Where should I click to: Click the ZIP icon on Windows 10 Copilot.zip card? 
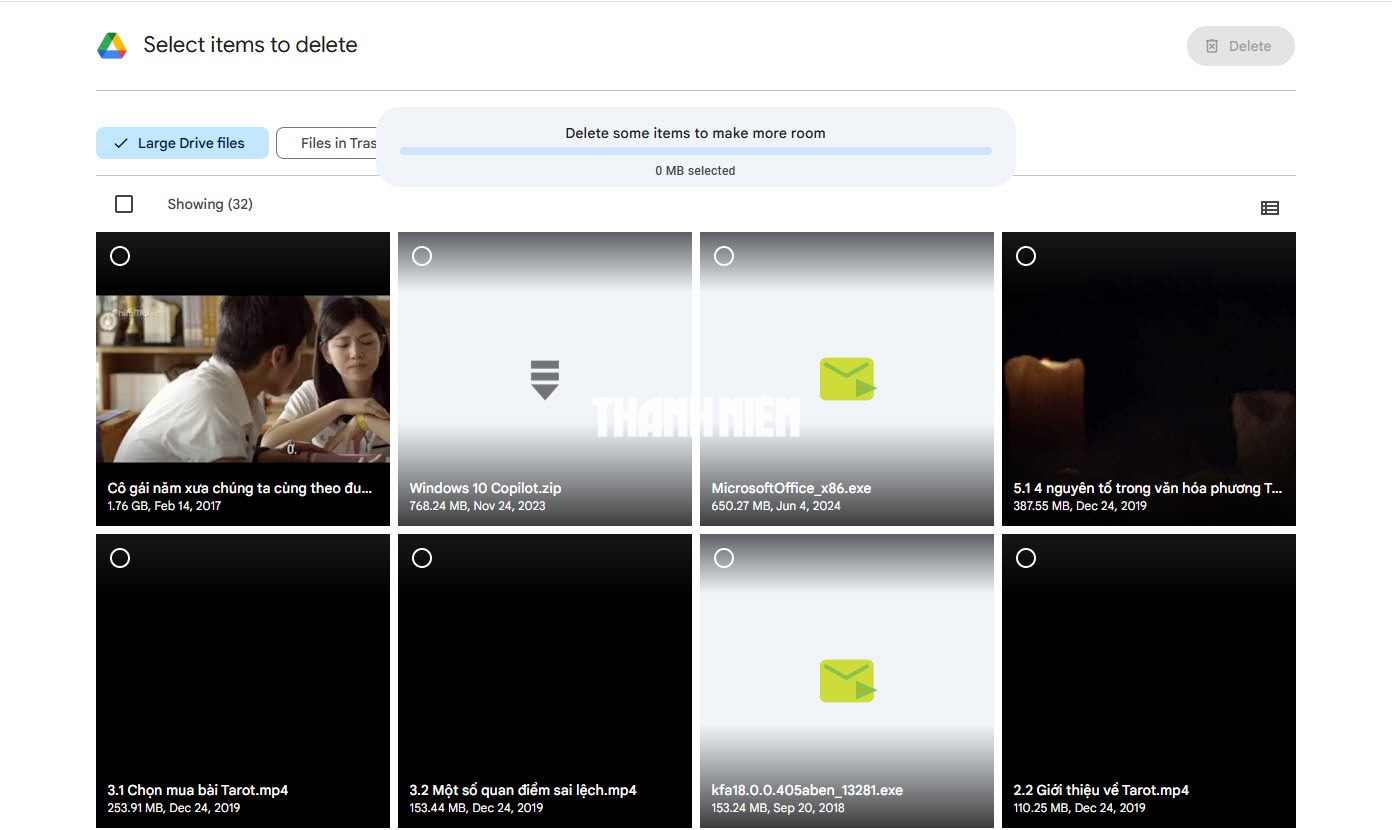click(x=544, y=378)
